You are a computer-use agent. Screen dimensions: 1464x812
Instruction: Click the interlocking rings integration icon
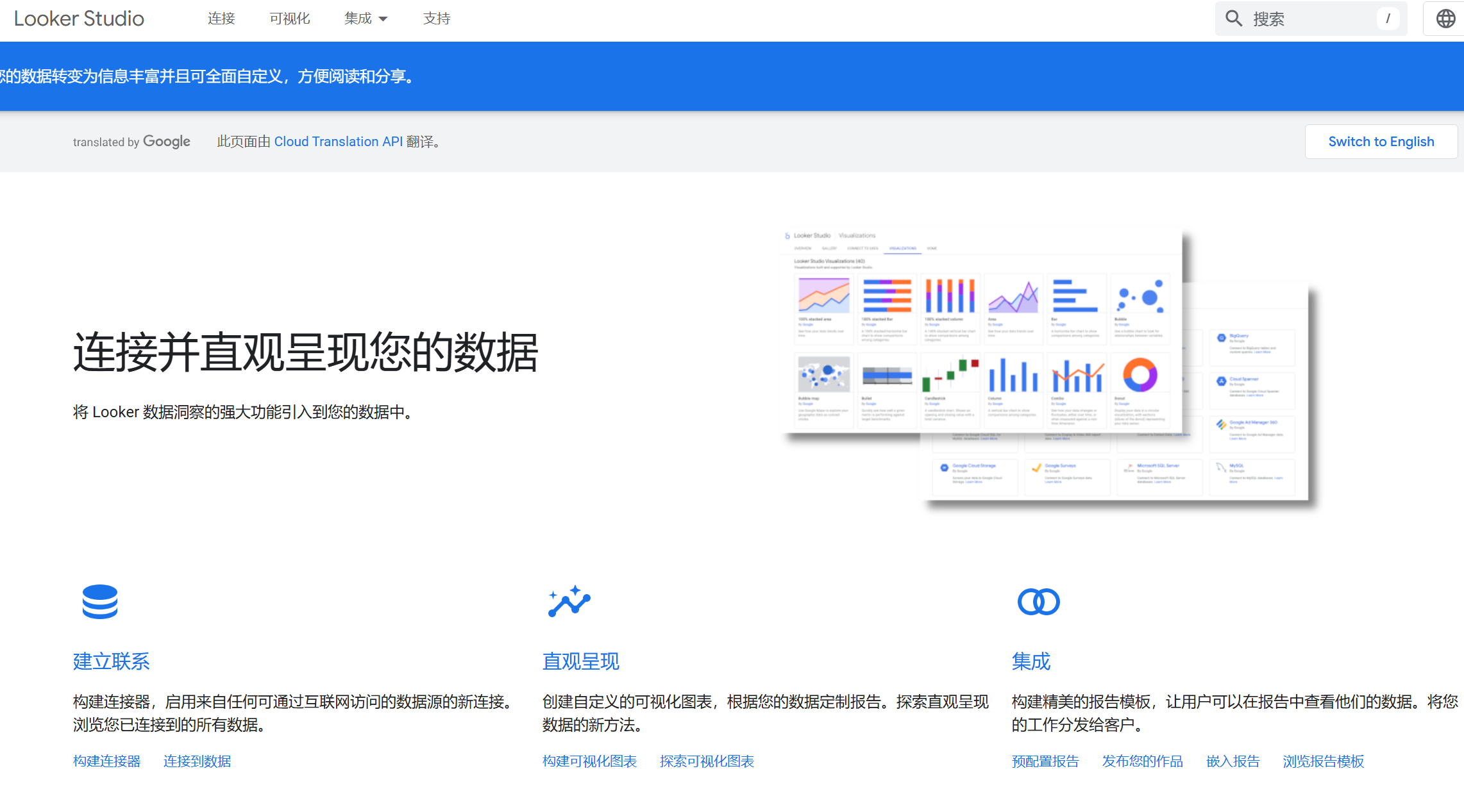1038,602
